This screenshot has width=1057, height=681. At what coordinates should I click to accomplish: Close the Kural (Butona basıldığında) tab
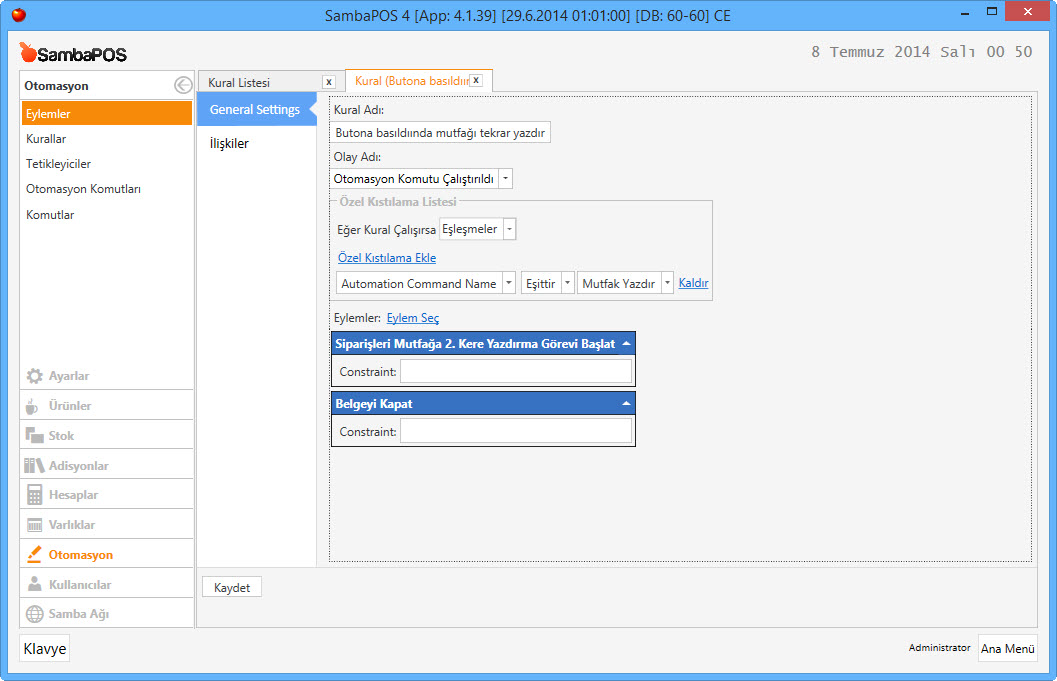[x=476, y=80]
